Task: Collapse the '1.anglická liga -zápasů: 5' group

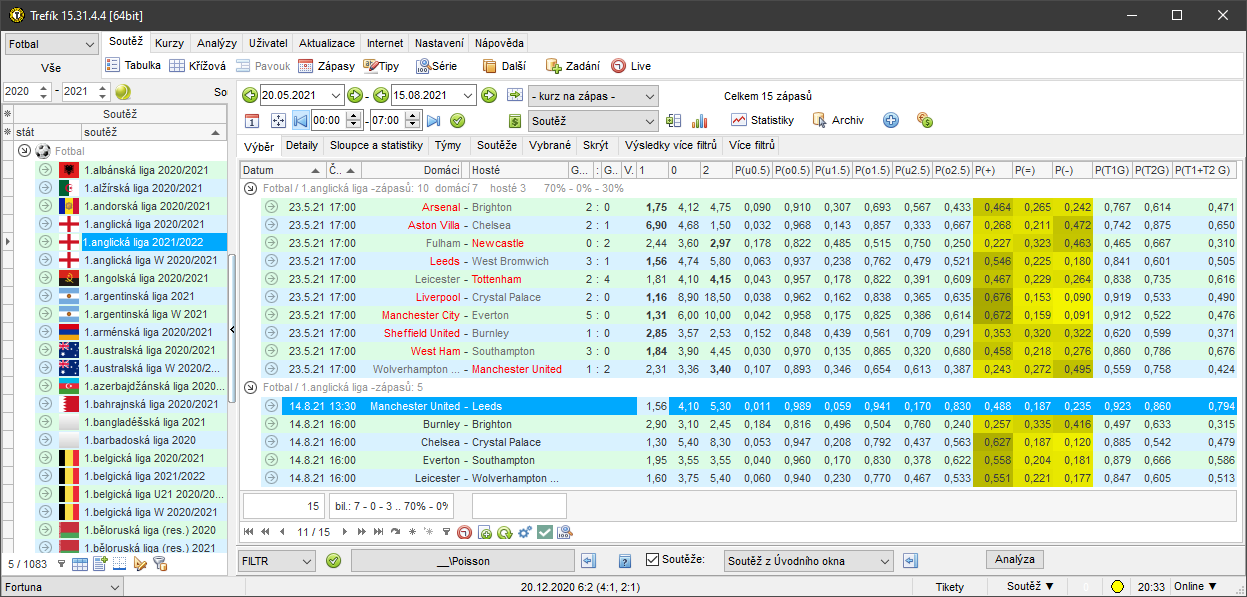Action: click(250, 387)
